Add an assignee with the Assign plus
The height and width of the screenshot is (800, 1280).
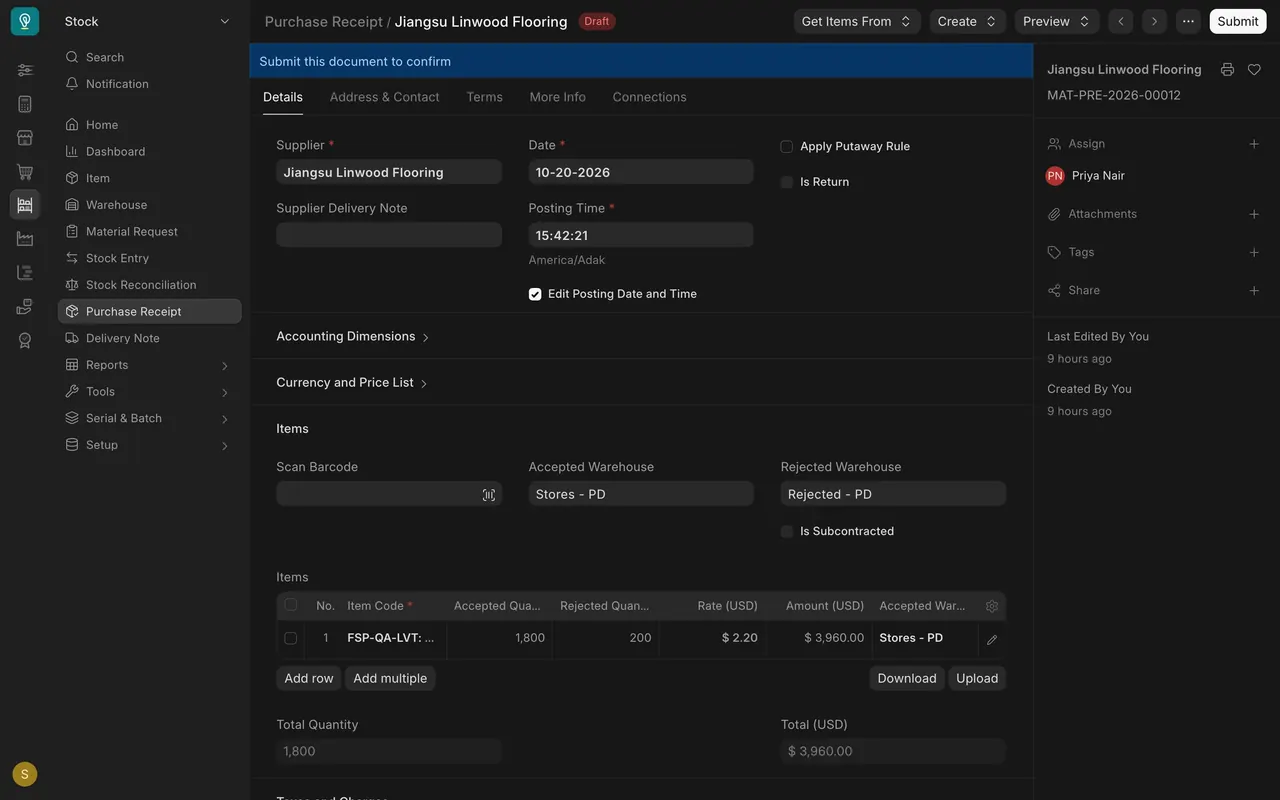[1254, 144]
